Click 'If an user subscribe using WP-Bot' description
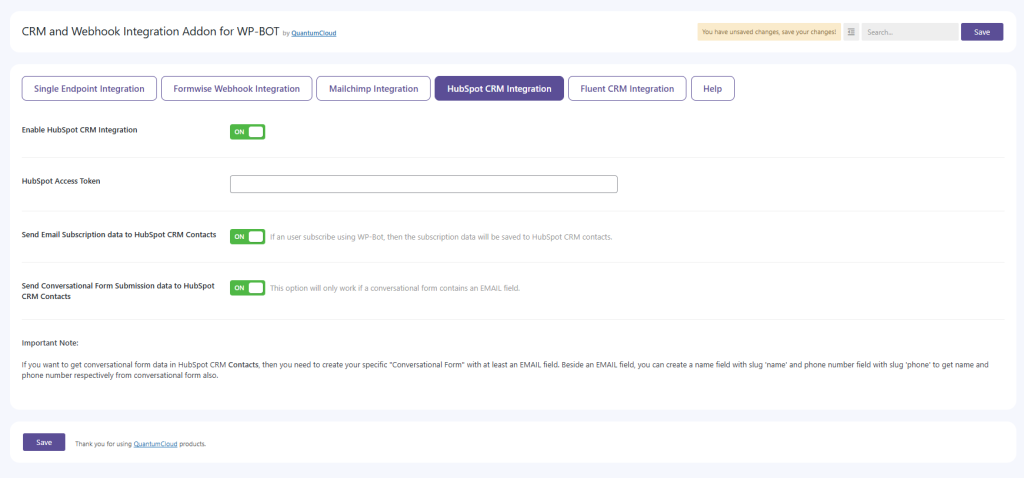The height and width of the screenshot is (478, 1024). [441, 237]
